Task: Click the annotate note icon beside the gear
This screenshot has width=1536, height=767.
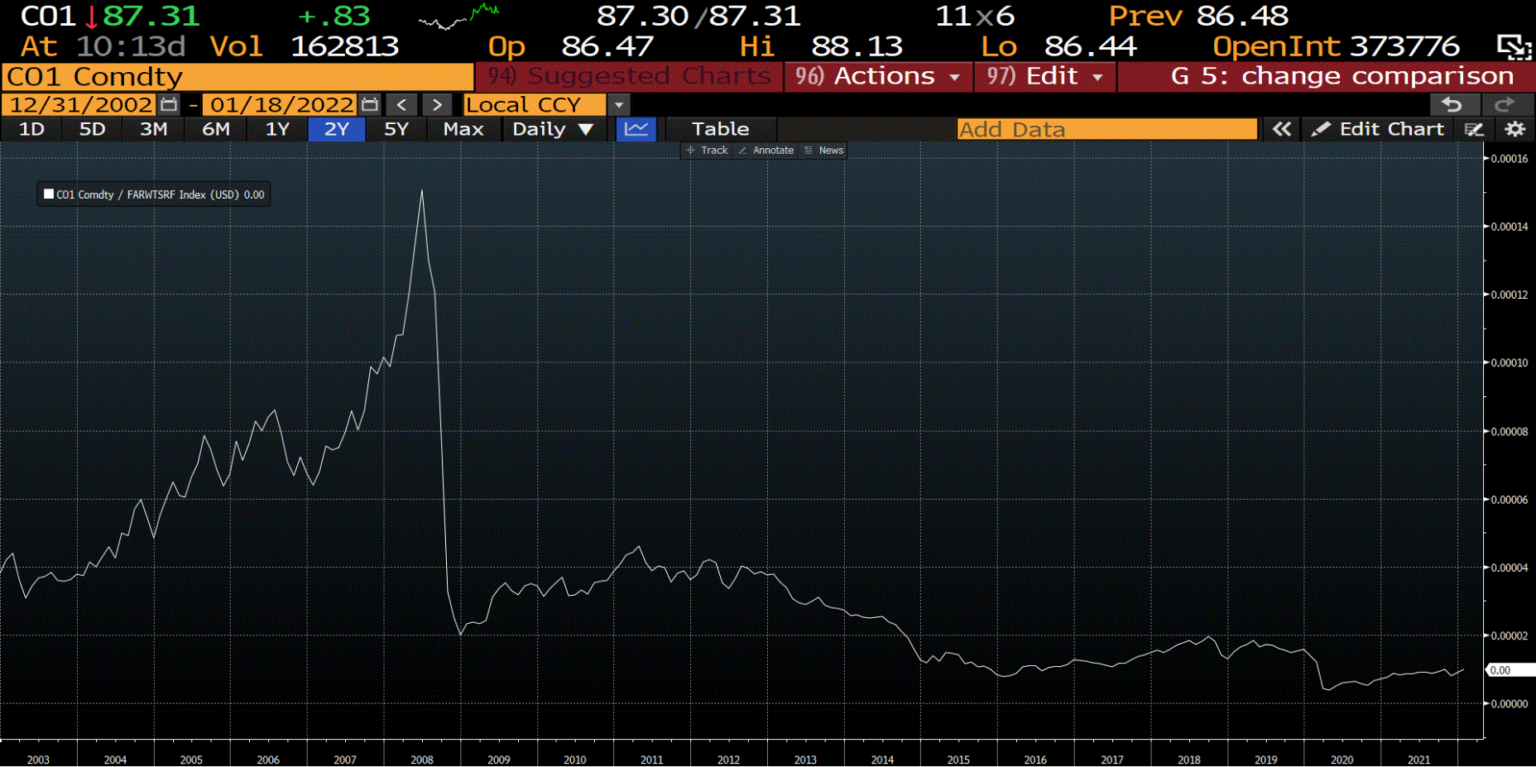Action: [x=1473, y=129]
